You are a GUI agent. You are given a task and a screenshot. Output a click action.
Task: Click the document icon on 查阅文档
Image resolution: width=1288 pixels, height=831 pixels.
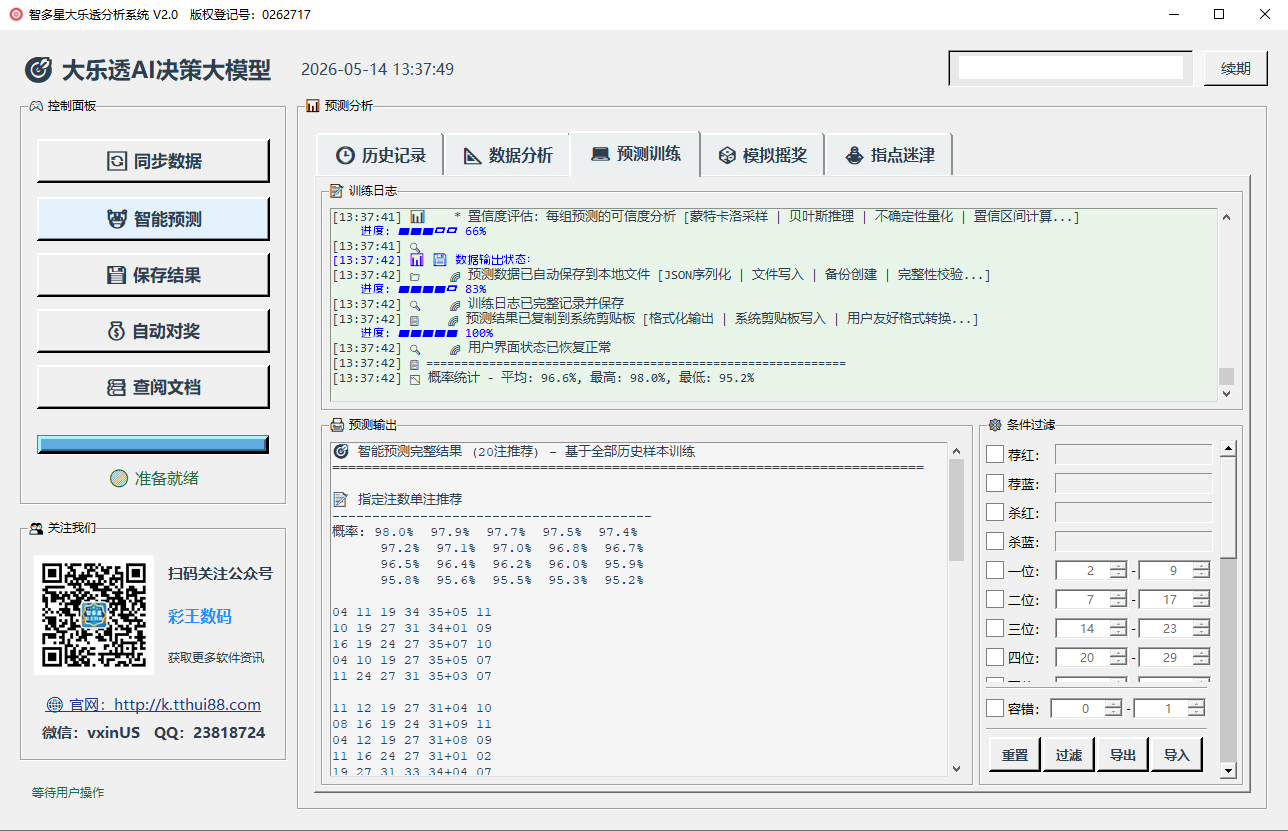116,387
